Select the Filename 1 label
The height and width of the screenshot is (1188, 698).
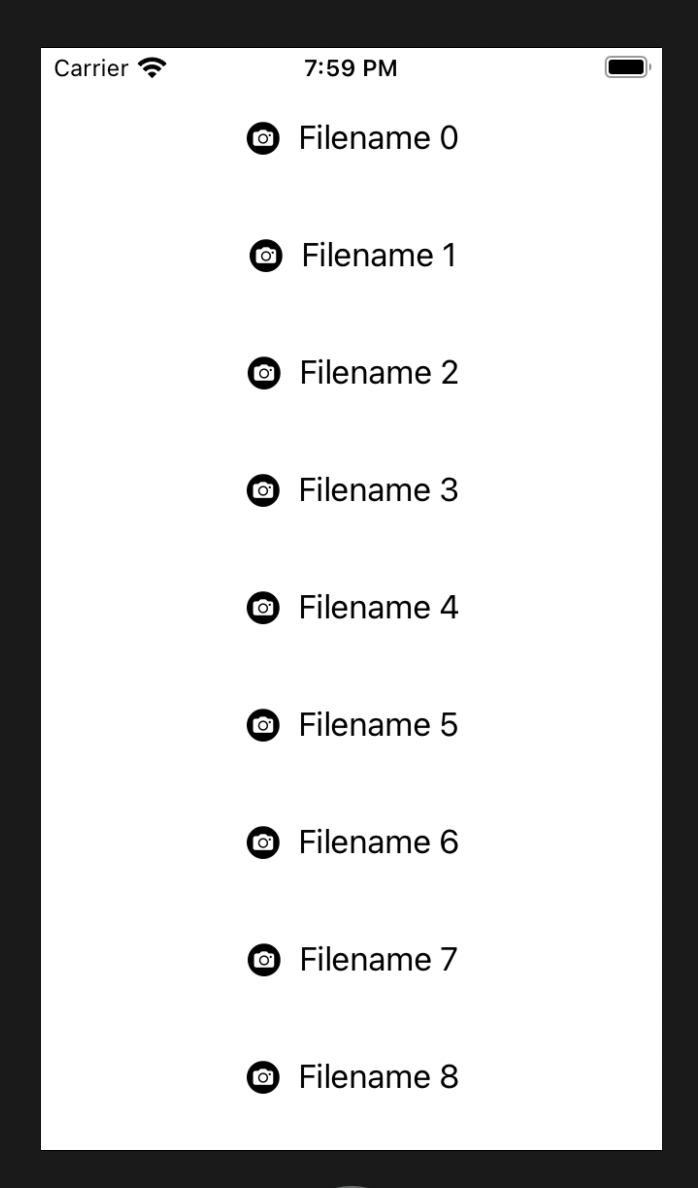pyautogui.click(x=379, y=255)
